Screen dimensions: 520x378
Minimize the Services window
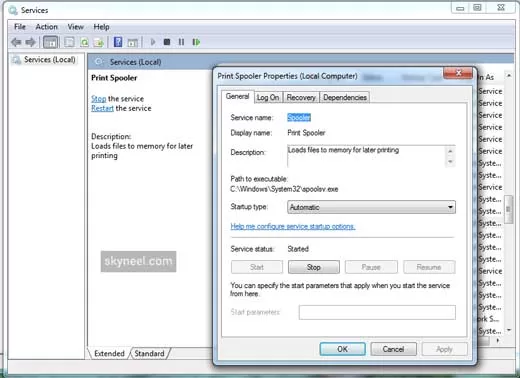click(460, 8)
